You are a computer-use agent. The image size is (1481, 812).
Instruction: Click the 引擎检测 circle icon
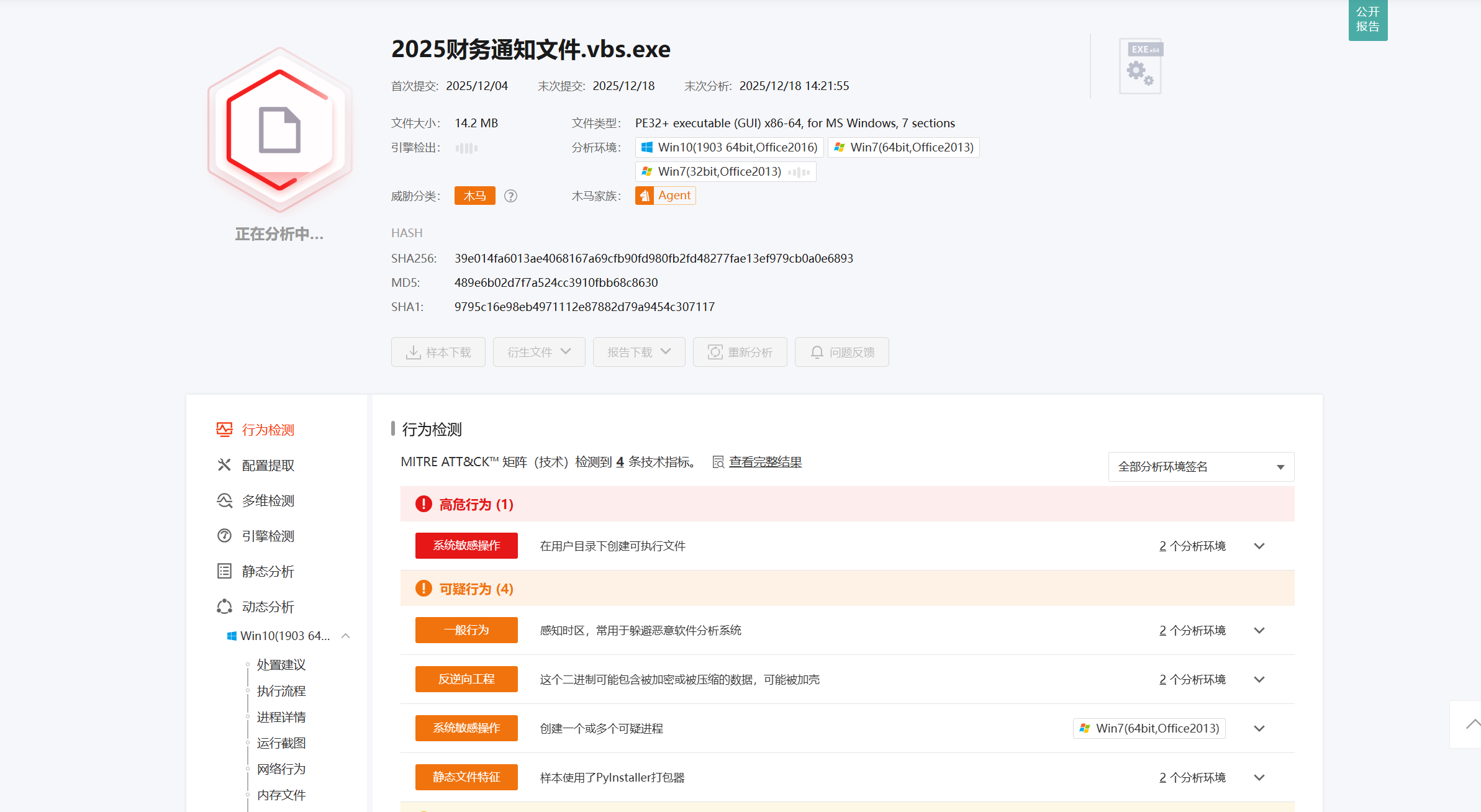(x=224, y=536)
